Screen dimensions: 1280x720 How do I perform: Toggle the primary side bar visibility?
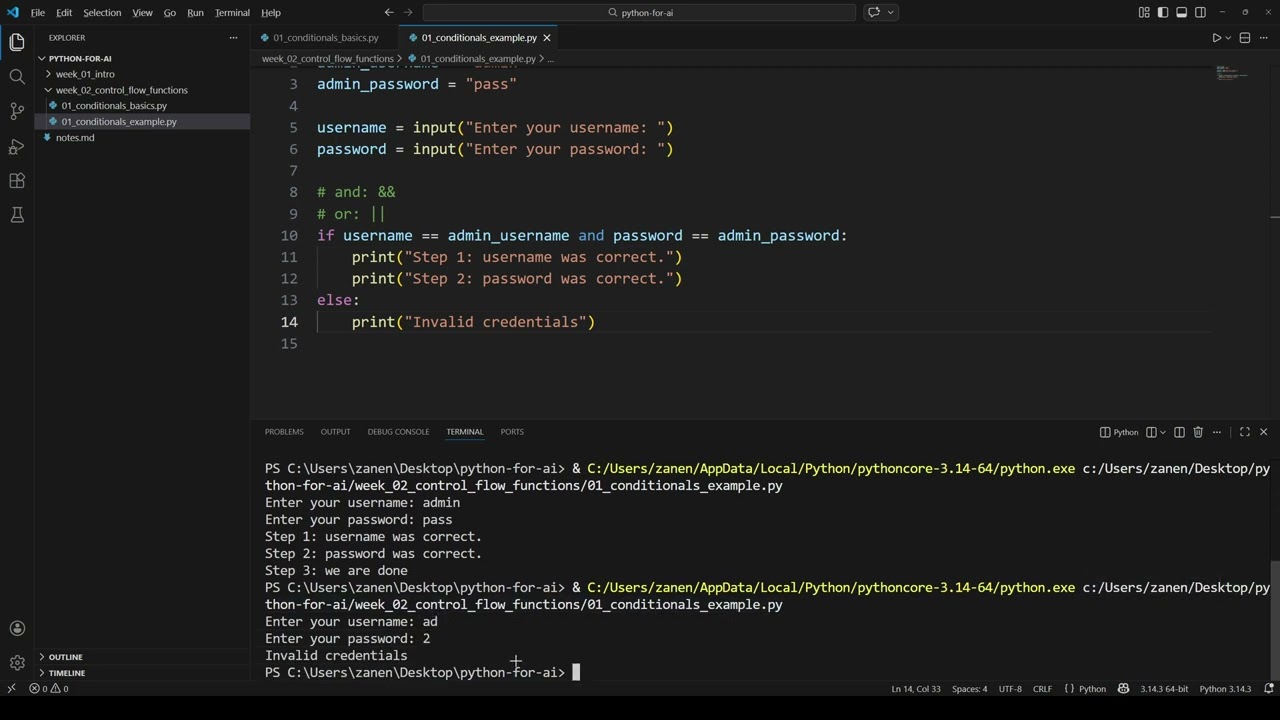point(1163,12)
